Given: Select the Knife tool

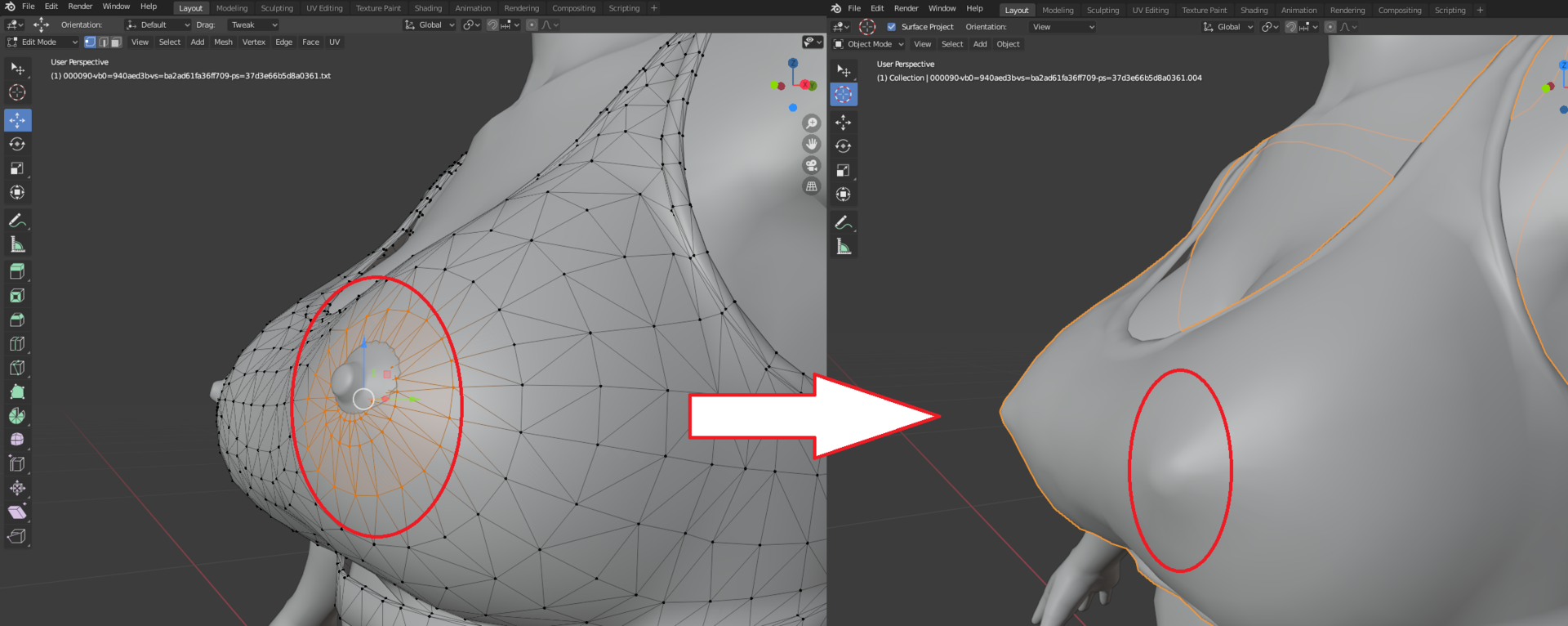Looking at the screenshot, I should (x=17, y=368).
